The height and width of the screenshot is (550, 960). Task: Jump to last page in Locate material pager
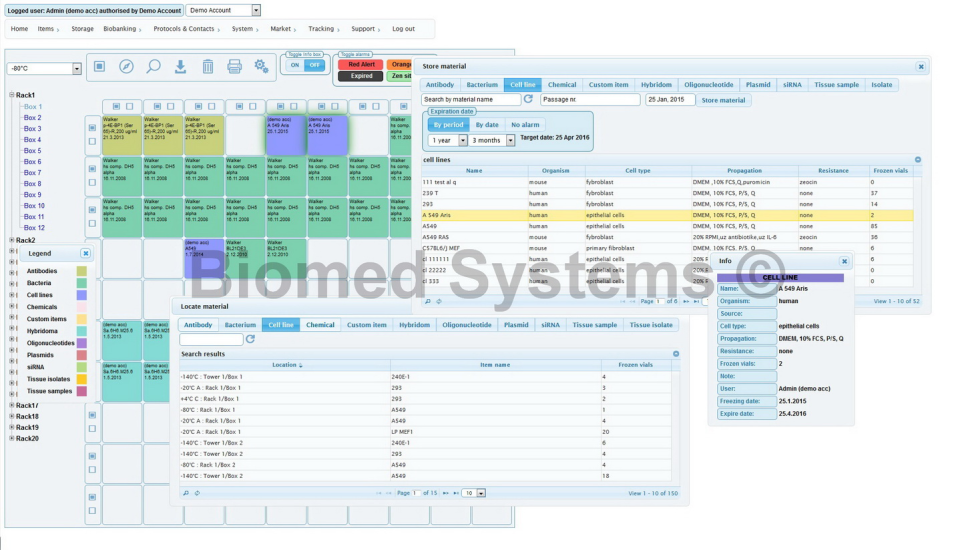point(456,493)
